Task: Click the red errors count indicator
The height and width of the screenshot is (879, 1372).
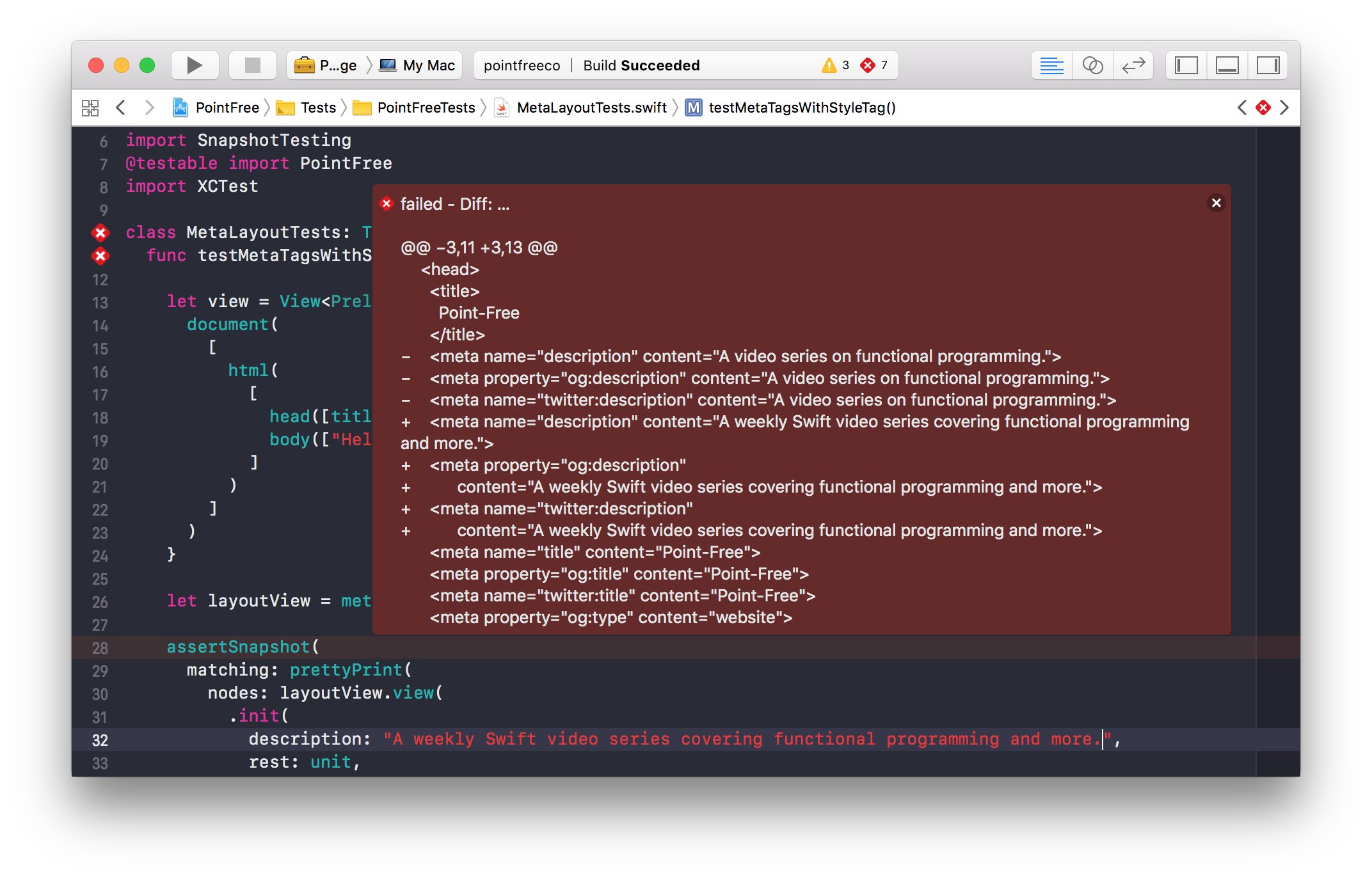Action: pos(874,65)
